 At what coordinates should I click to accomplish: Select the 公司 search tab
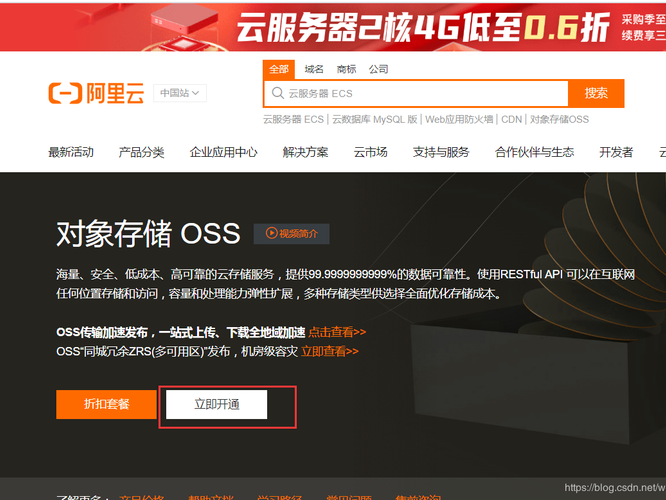click(x=378, y=69)
